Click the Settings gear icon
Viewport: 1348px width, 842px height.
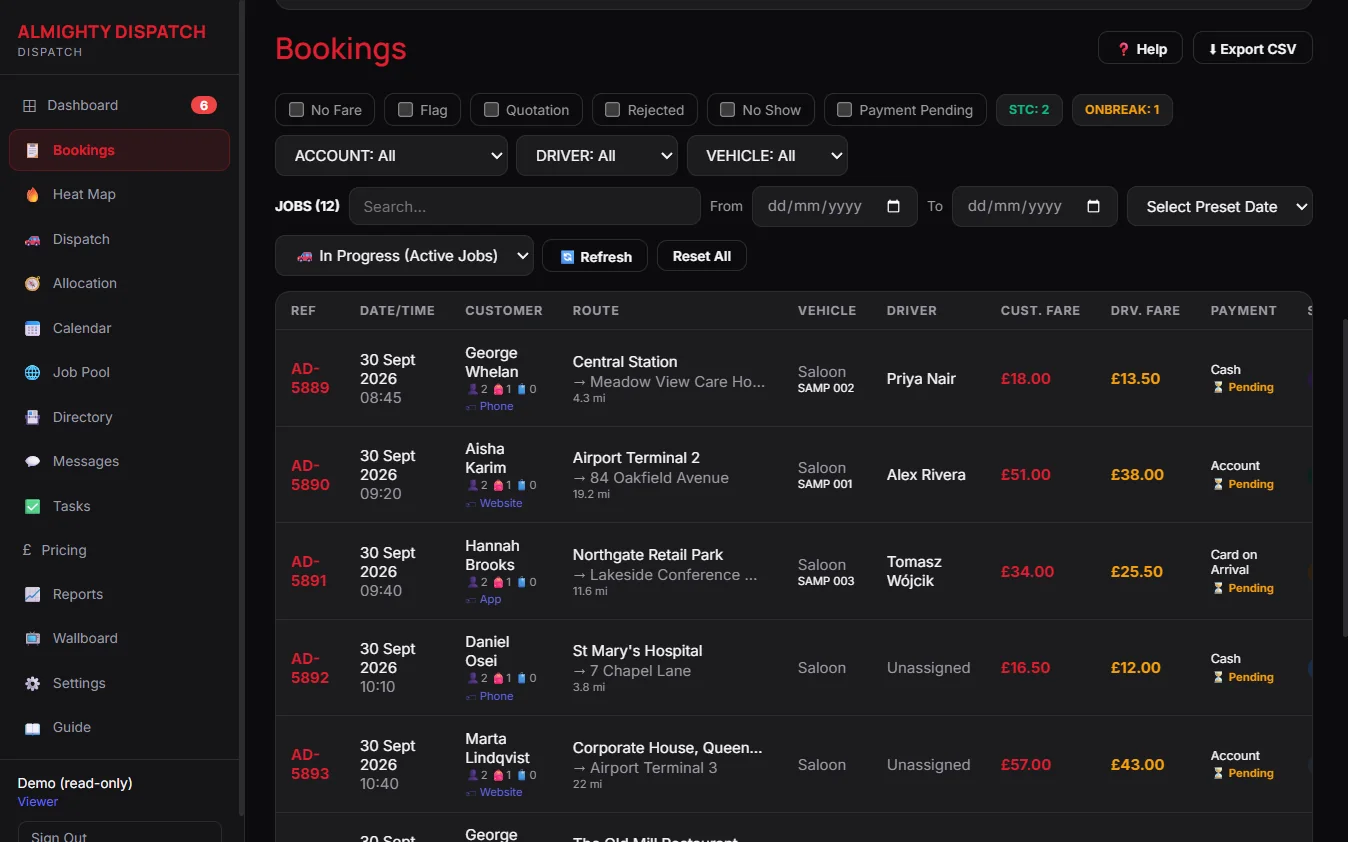pyautogui.click(x=33, y=683)
